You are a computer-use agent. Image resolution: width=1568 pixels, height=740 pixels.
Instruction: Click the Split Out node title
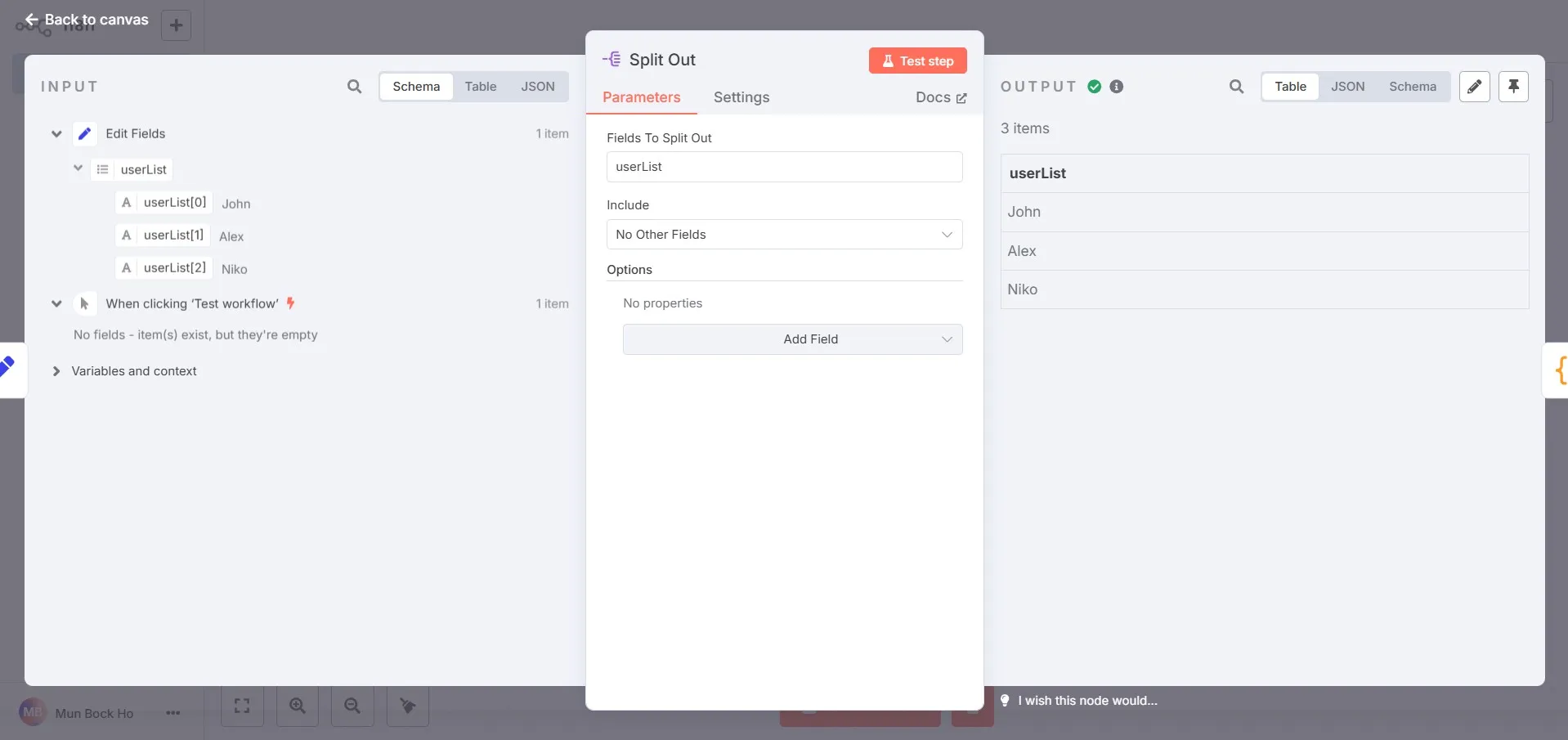point(662,60)
